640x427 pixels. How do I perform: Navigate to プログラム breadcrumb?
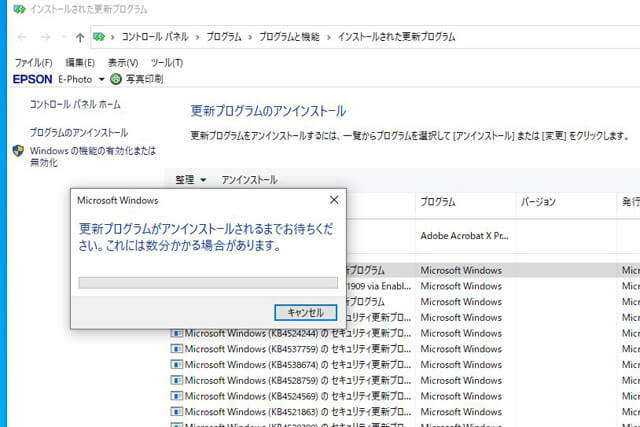(x=224, y=37)
